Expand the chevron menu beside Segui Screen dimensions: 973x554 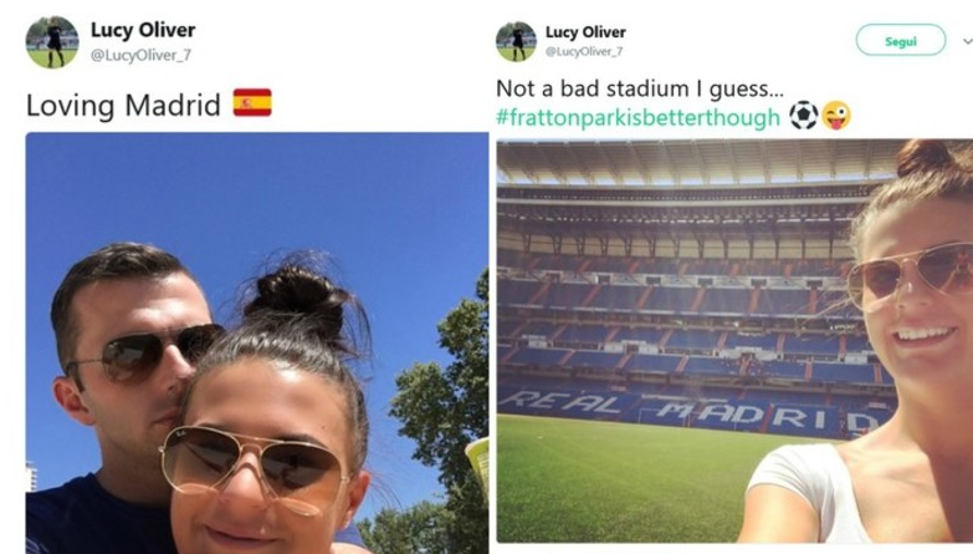point(967,41)
